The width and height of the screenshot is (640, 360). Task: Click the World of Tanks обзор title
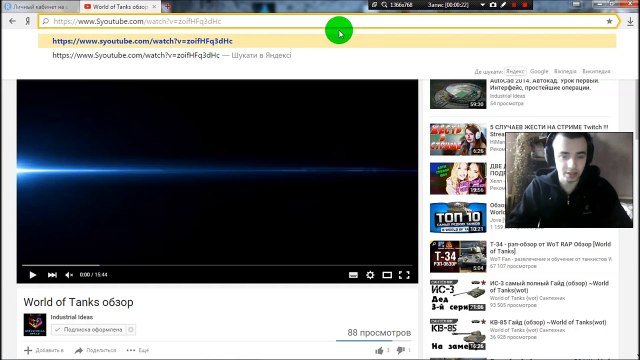click(78, 302)
